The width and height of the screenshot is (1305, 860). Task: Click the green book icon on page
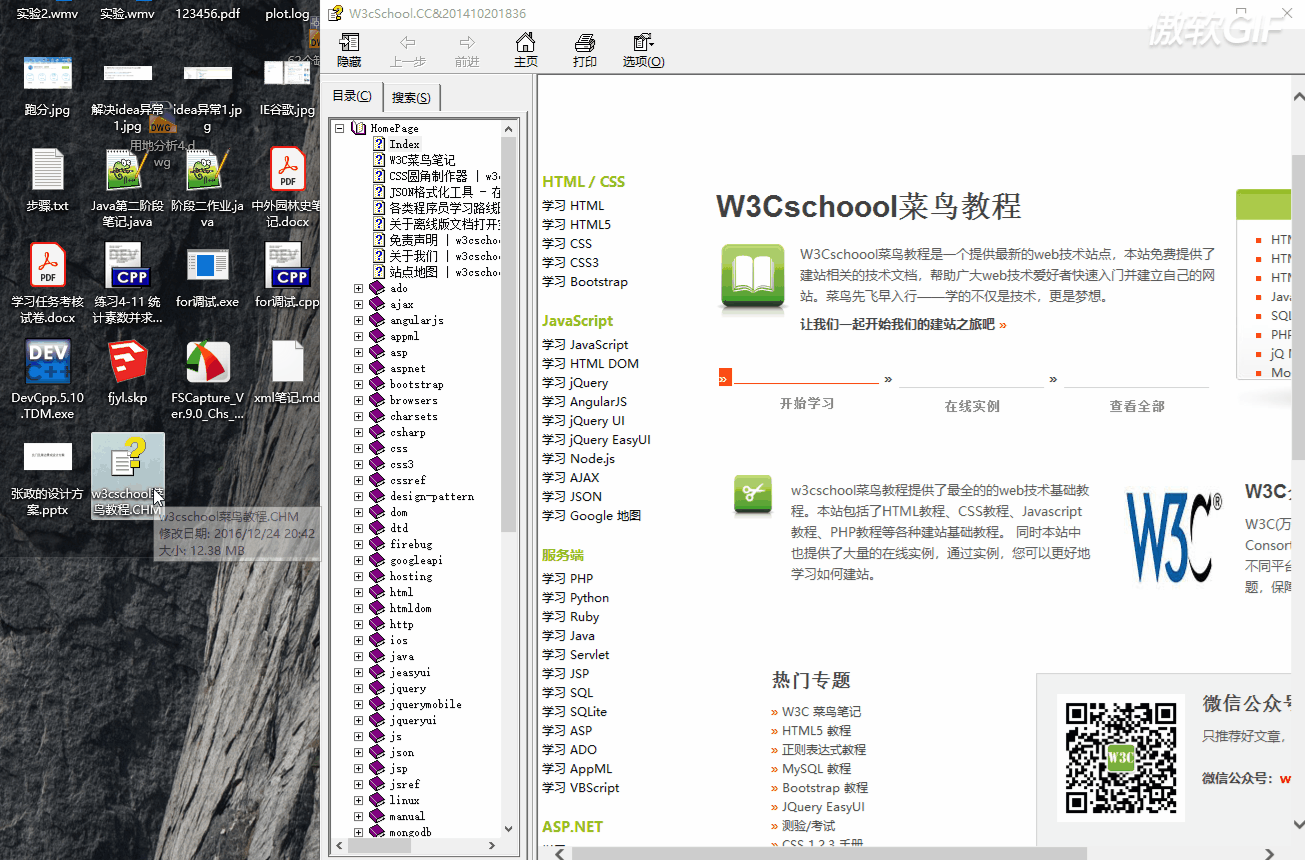[x=753, y=276]
